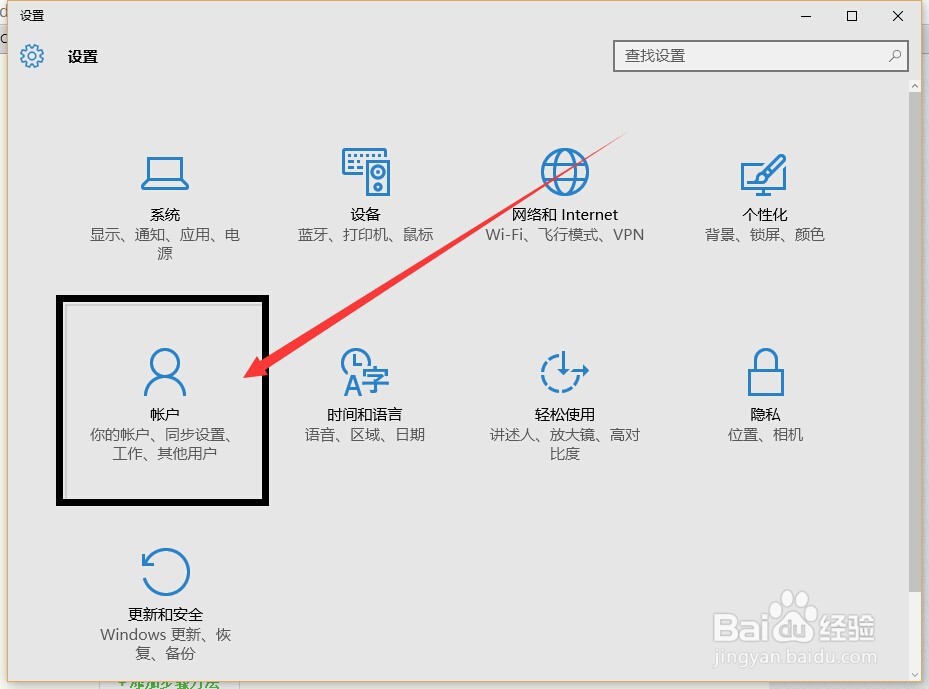The image size is (929, 689).
Task: Click the circular refresh icon above 更新和安全
Action: [x=164, y=572]
